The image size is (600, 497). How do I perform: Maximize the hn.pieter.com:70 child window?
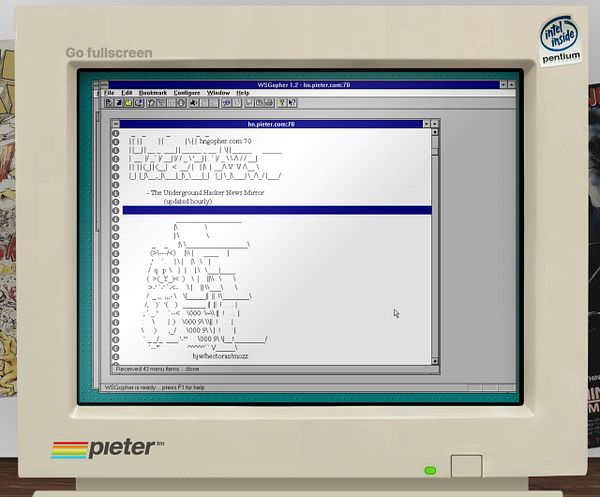[435, 124]
